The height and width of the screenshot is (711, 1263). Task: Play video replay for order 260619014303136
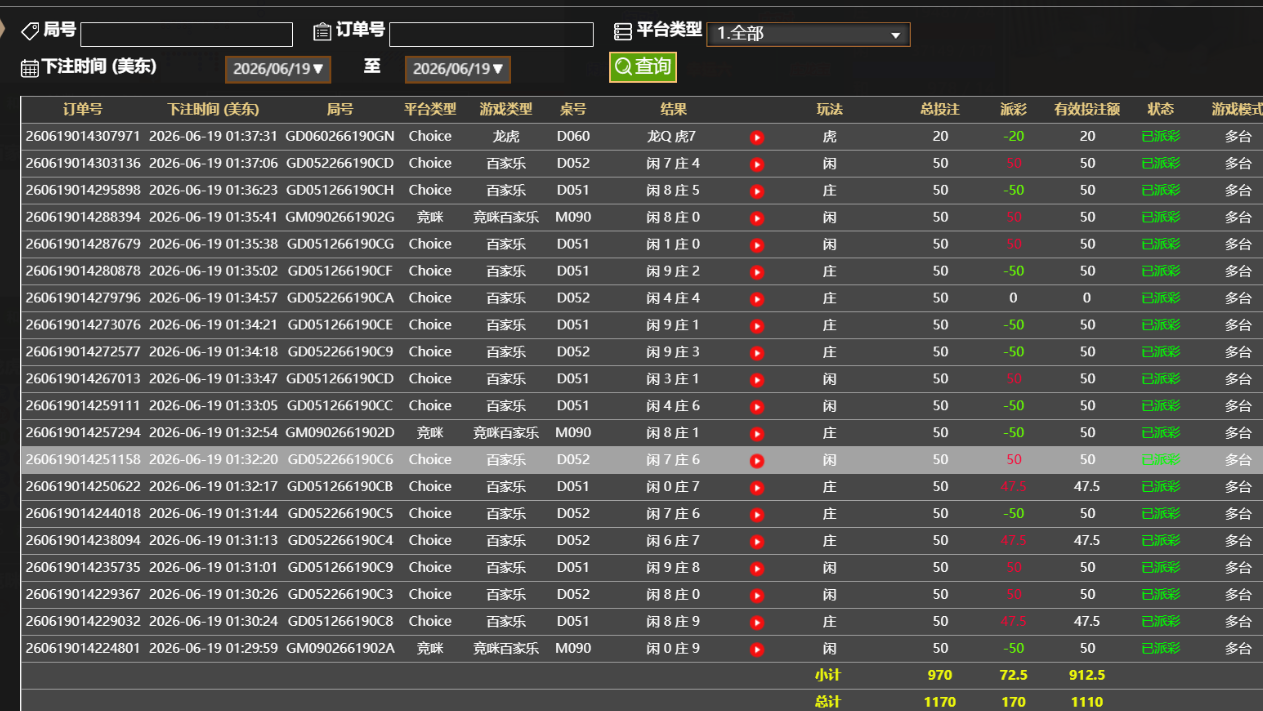pos(757,164)
